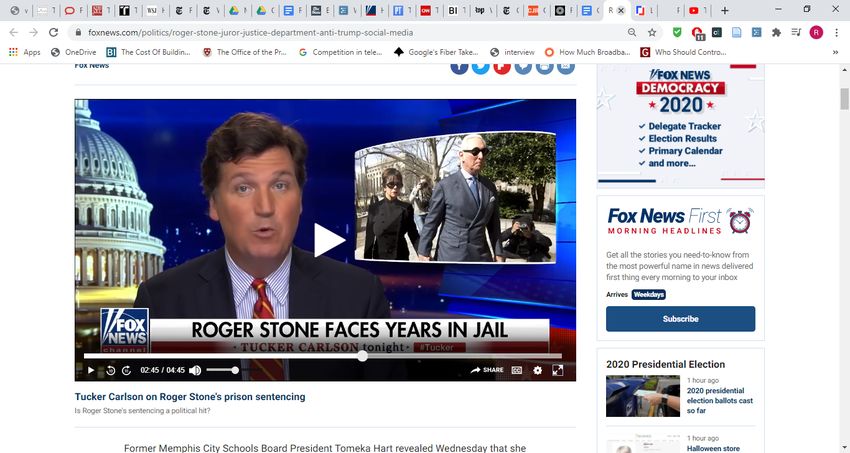The height and width of the screenshot is (453, 850).
Task: Open profile avatar R
Action: (x=816, y=33)
